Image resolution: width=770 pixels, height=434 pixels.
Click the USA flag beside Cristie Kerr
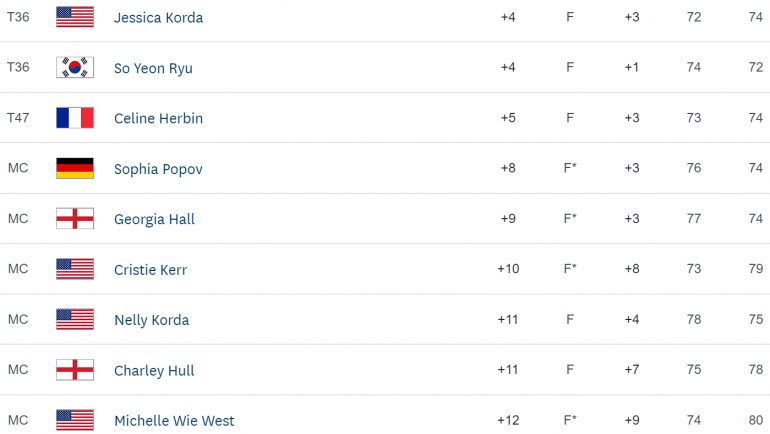click(75, 269)
